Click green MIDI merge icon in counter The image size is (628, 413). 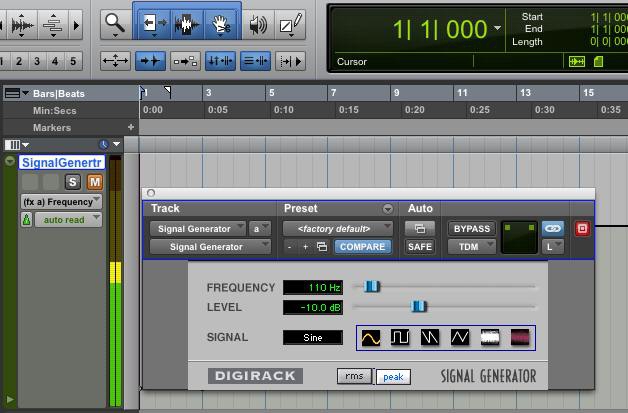pyautogui.click(x=577, y=61)
